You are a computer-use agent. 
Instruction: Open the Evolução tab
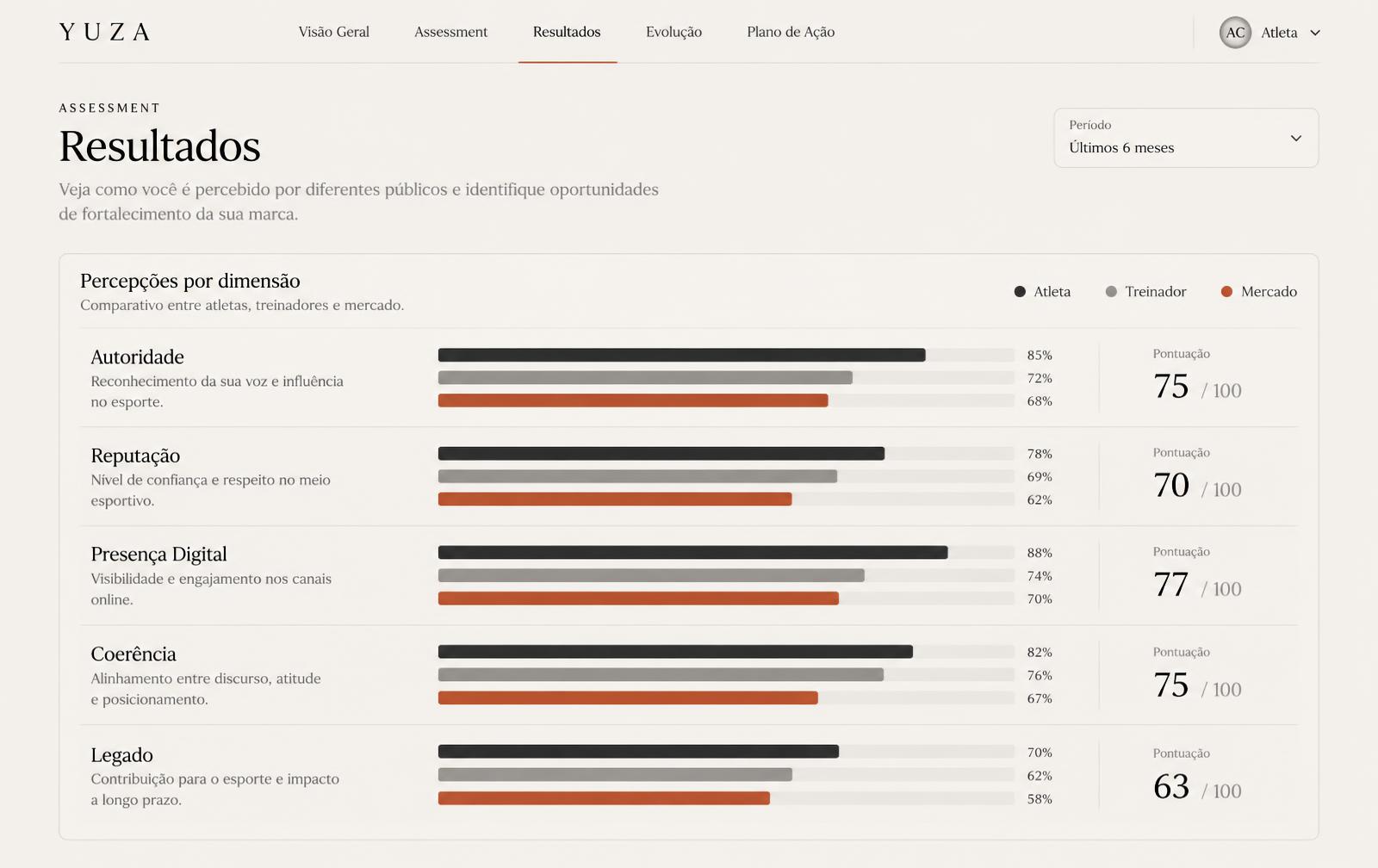tap(673, 32)
